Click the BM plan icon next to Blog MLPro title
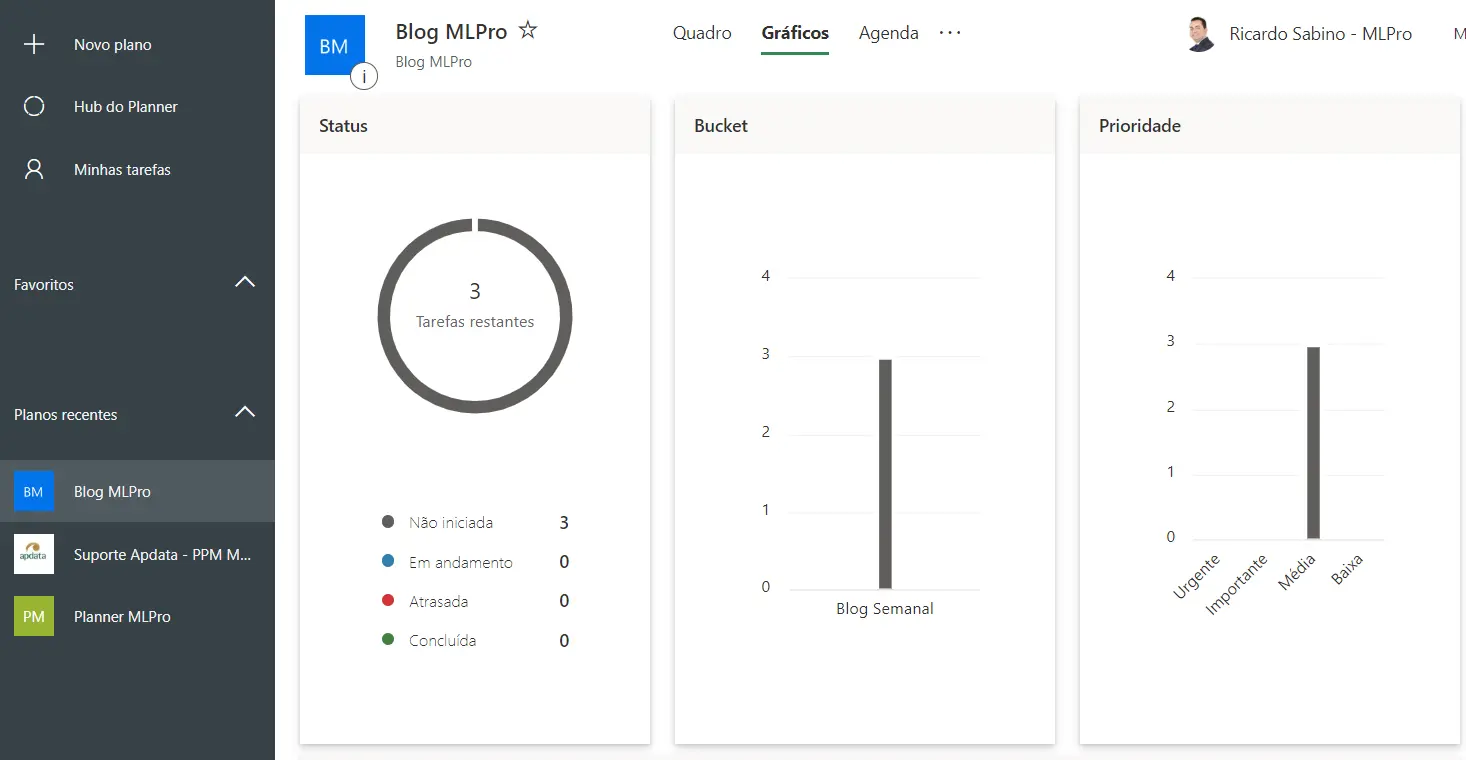 [x=335, y=46]
